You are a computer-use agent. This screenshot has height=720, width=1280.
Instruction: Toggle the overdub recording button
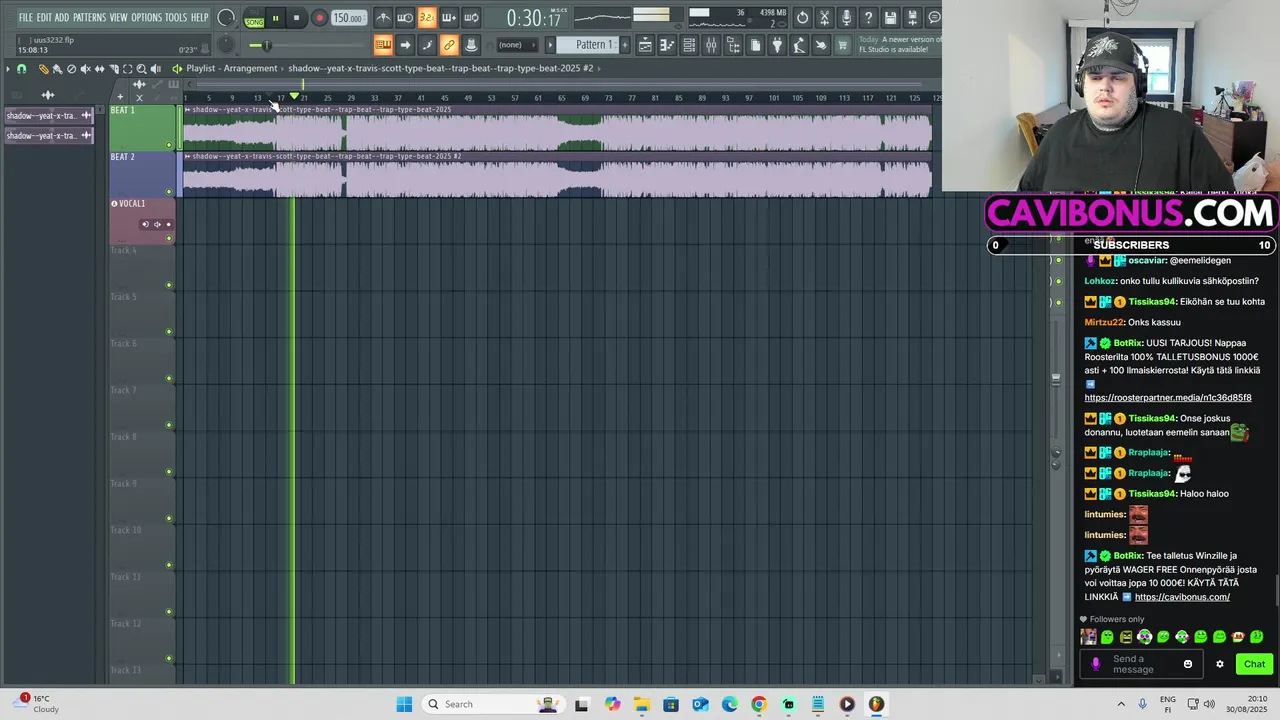tap(449, 18)
